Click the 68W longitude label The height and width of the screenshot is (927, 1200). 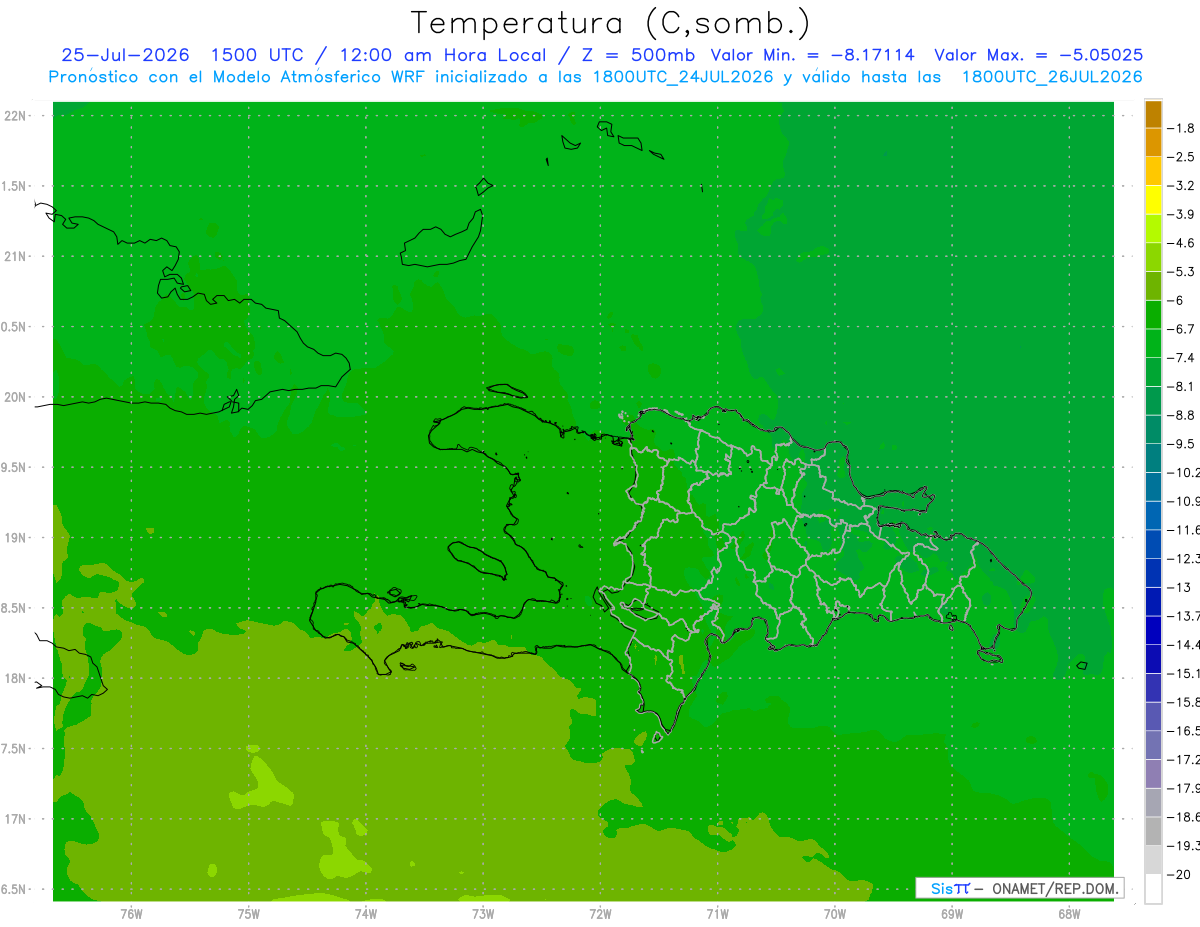(1069, 914)
